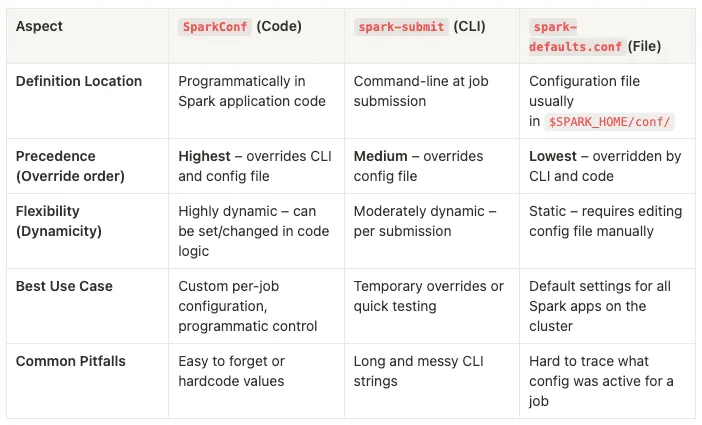Image resolution: width=702 pixels, height=425 pixels.
Task: Click the bold word Highest in precedence row
Action: pyautogui.click(x=204, y=156)
